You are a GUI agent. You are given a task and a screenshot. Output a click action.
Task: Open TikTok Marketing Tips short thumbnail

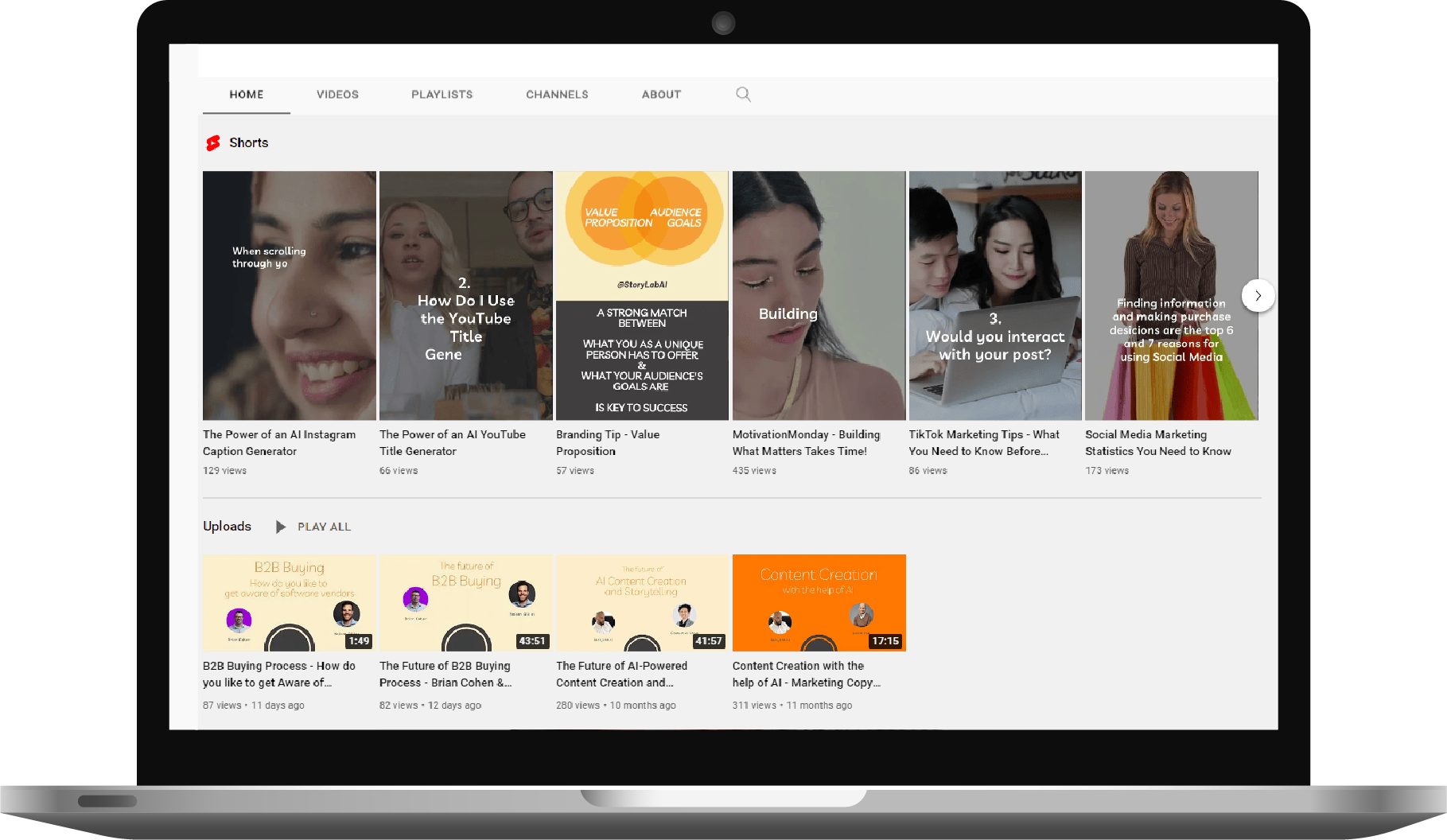pyautogui.click(x=995, y=295)
